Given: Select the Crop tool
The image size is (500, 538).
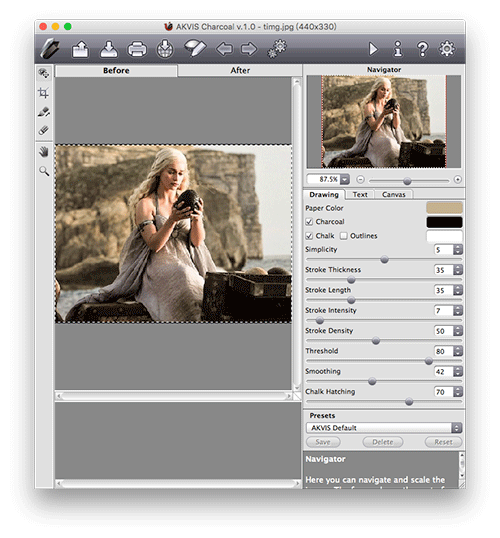Looking at the screenshot, I should click(44, 93).
